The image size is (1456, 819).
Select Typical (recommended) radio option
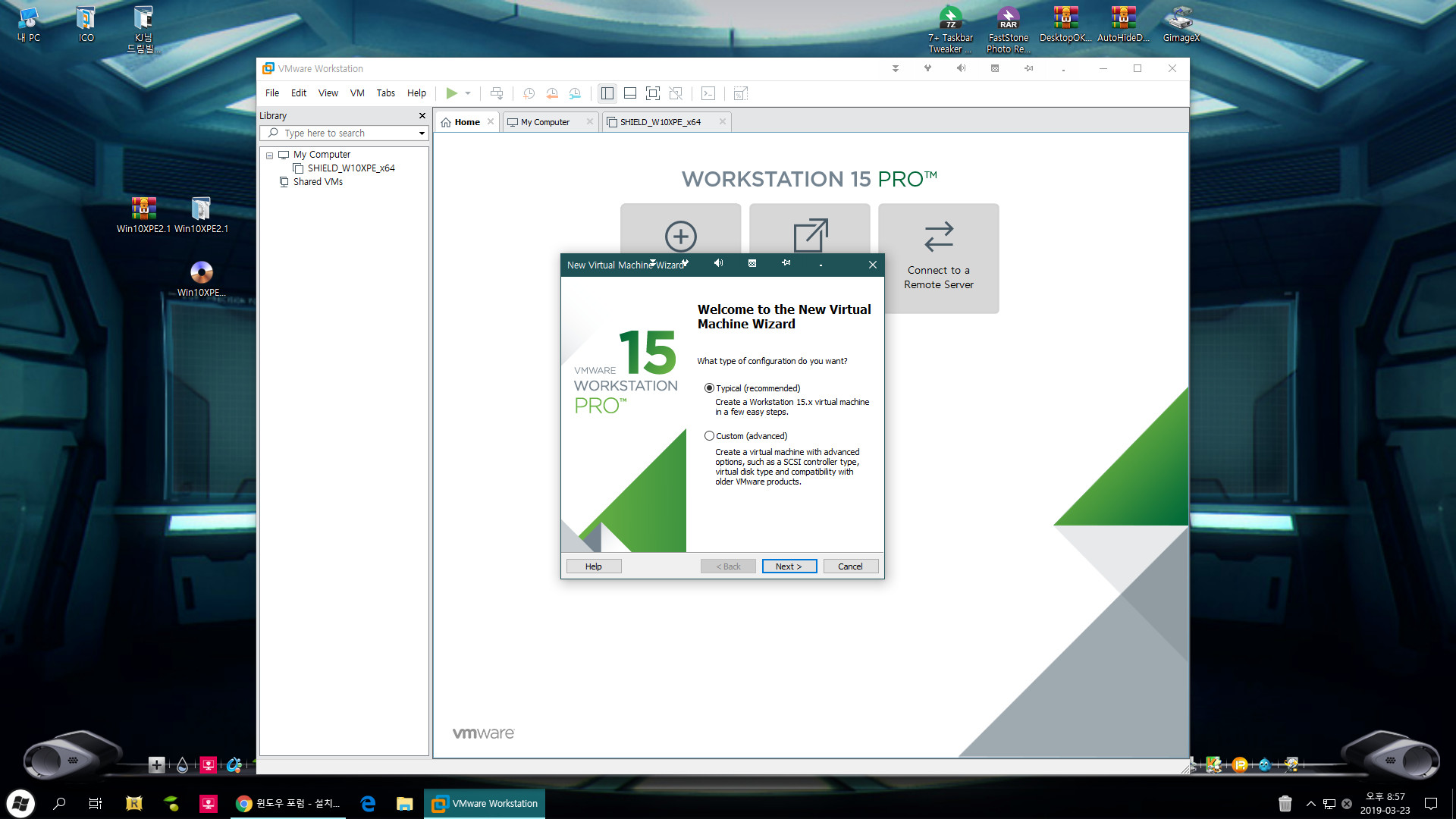709,388
